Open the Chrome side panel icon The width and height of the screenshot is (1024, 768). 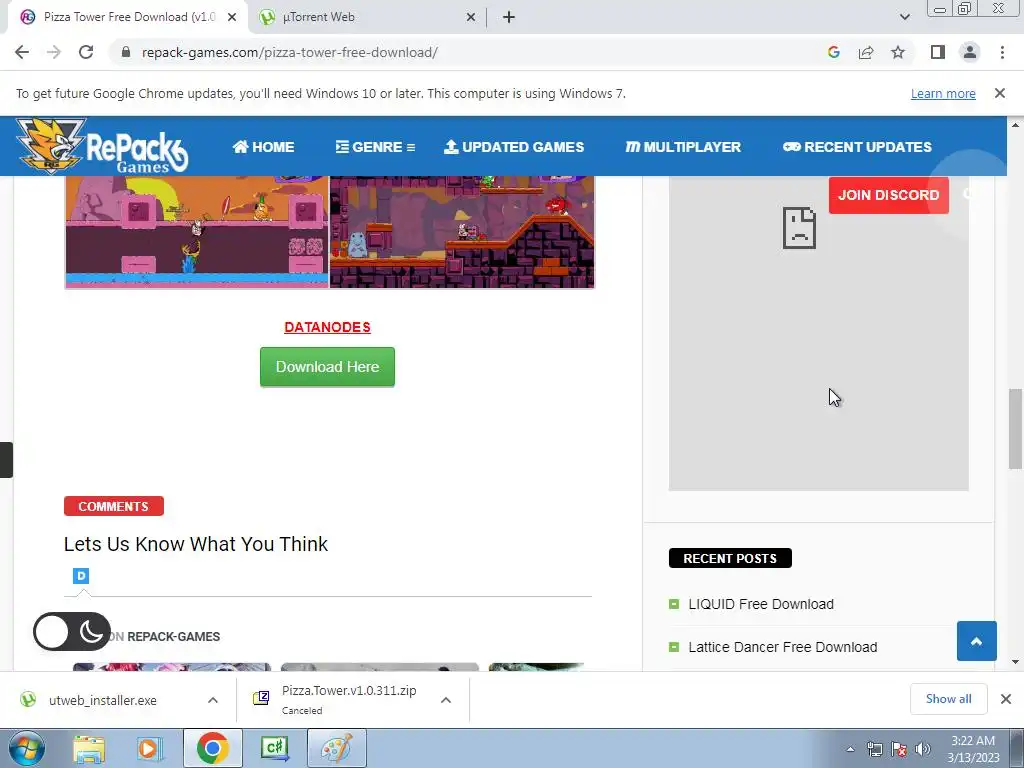pos(938,52)
